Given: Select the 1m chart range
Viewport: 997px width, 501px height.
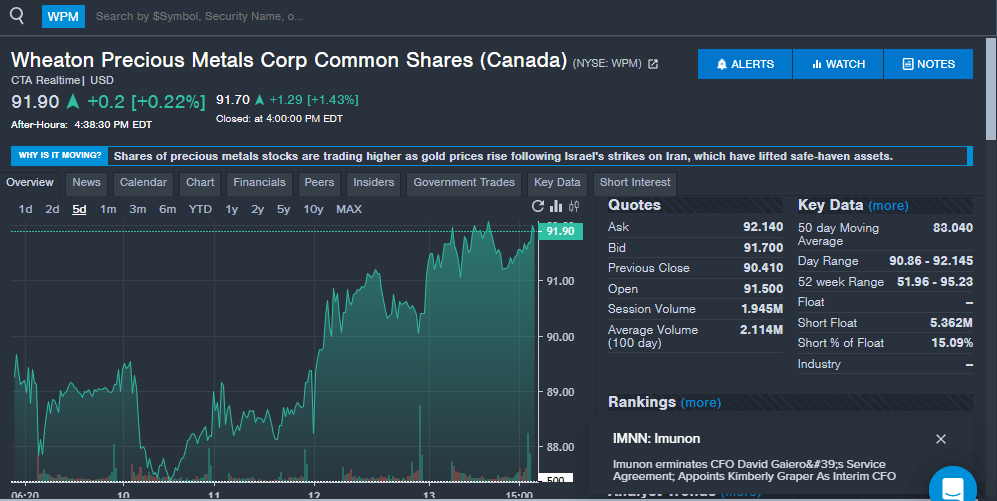Looking at the screenshot, I should point(108,209).
